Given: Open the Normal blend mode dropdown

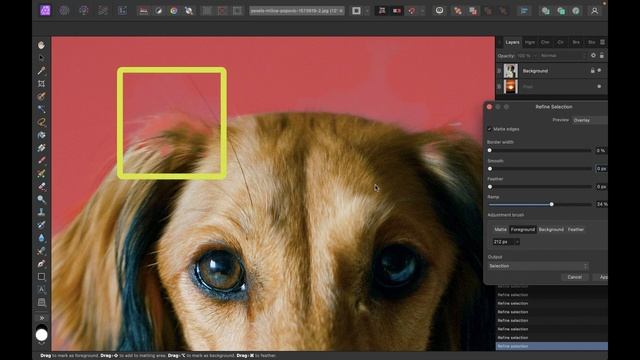Looking at the screenshot, I should tap(562, 56).
